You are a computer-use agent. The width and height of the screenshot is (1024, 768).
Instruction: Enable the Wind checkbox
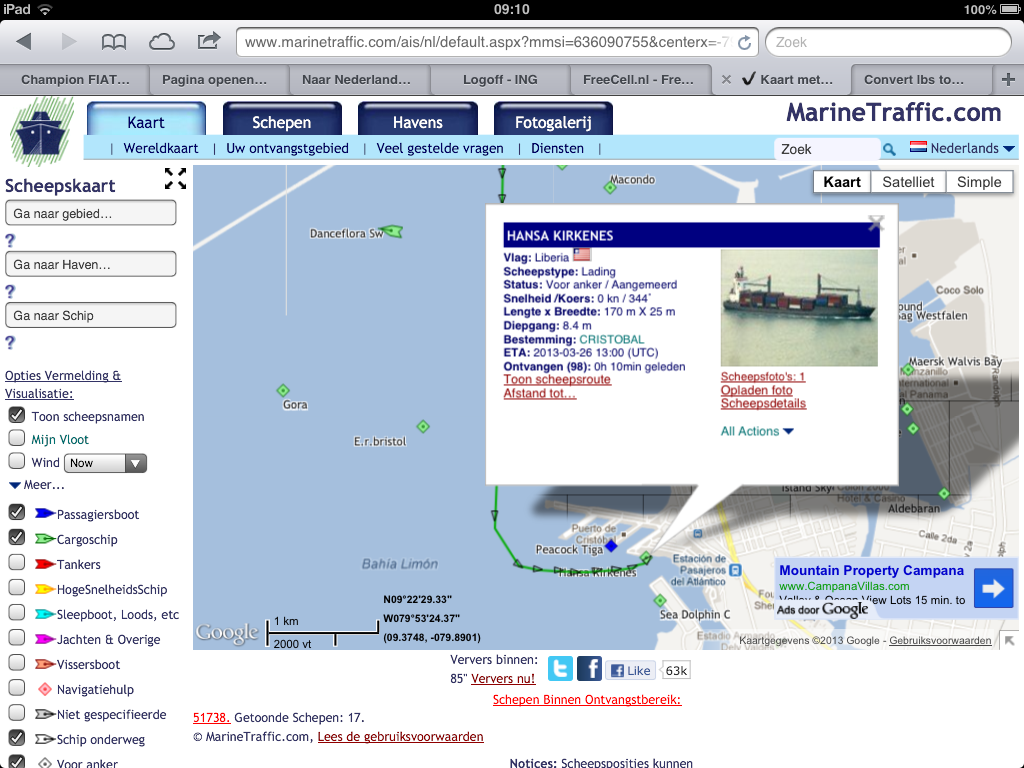17,461
